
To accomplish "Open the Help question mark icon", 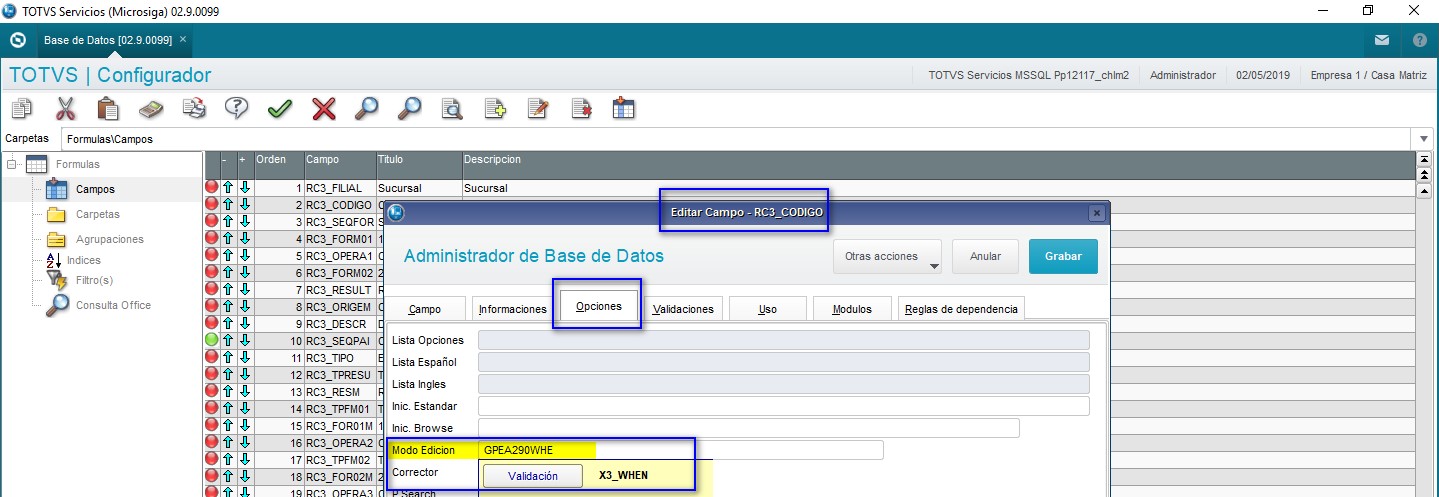I will tap(236, 108).
